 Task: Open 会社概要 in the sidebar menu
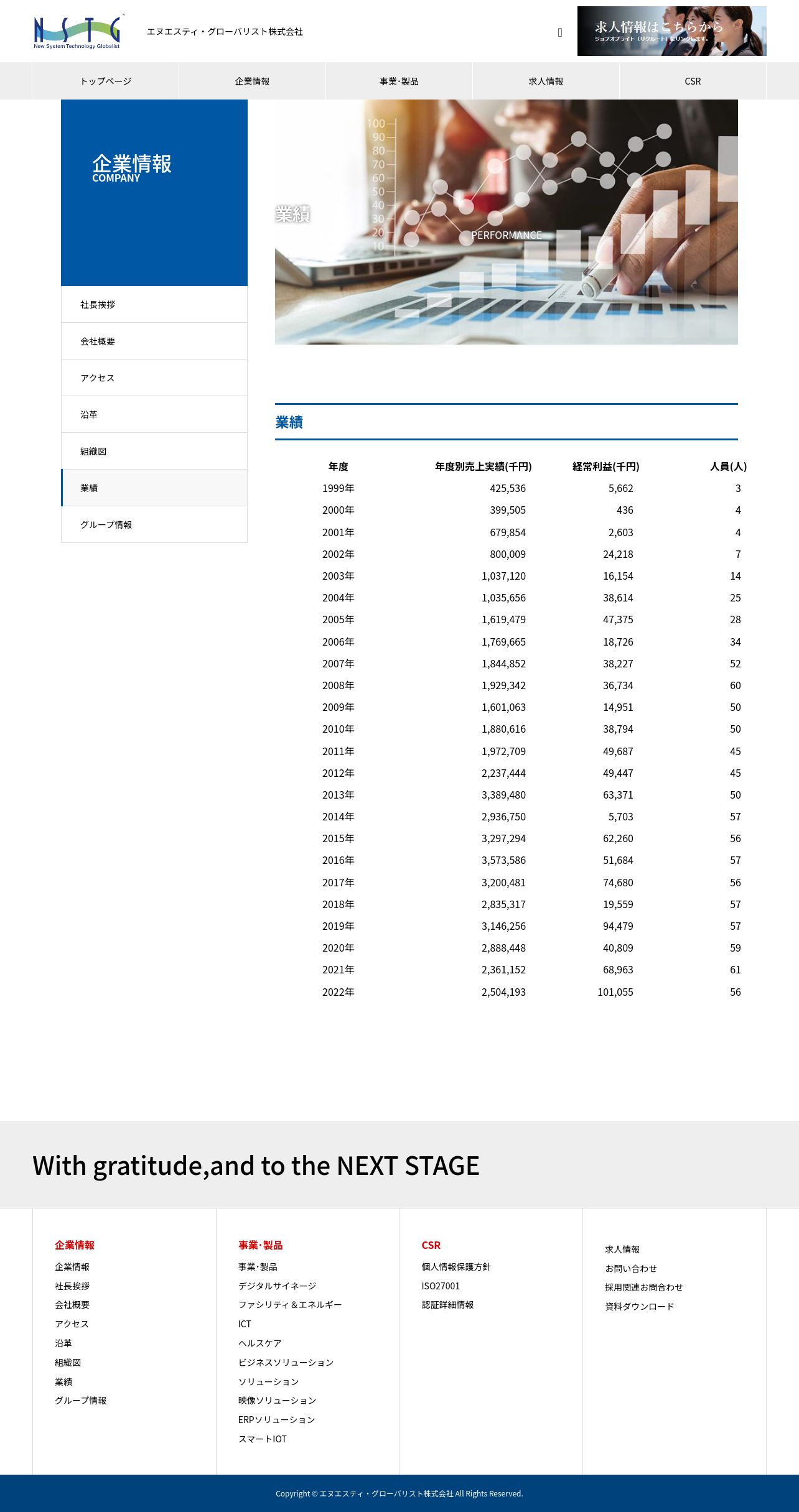[154, 341]
